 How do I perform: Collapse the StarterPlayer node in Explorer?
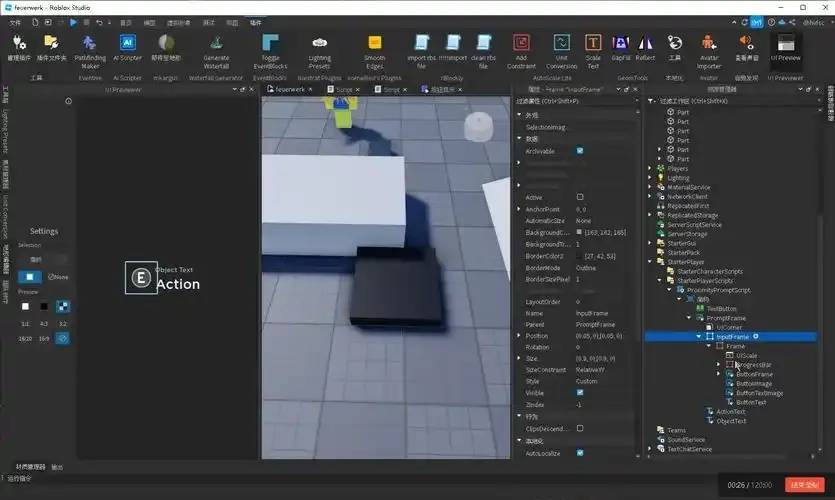click(x=650, y=262)
